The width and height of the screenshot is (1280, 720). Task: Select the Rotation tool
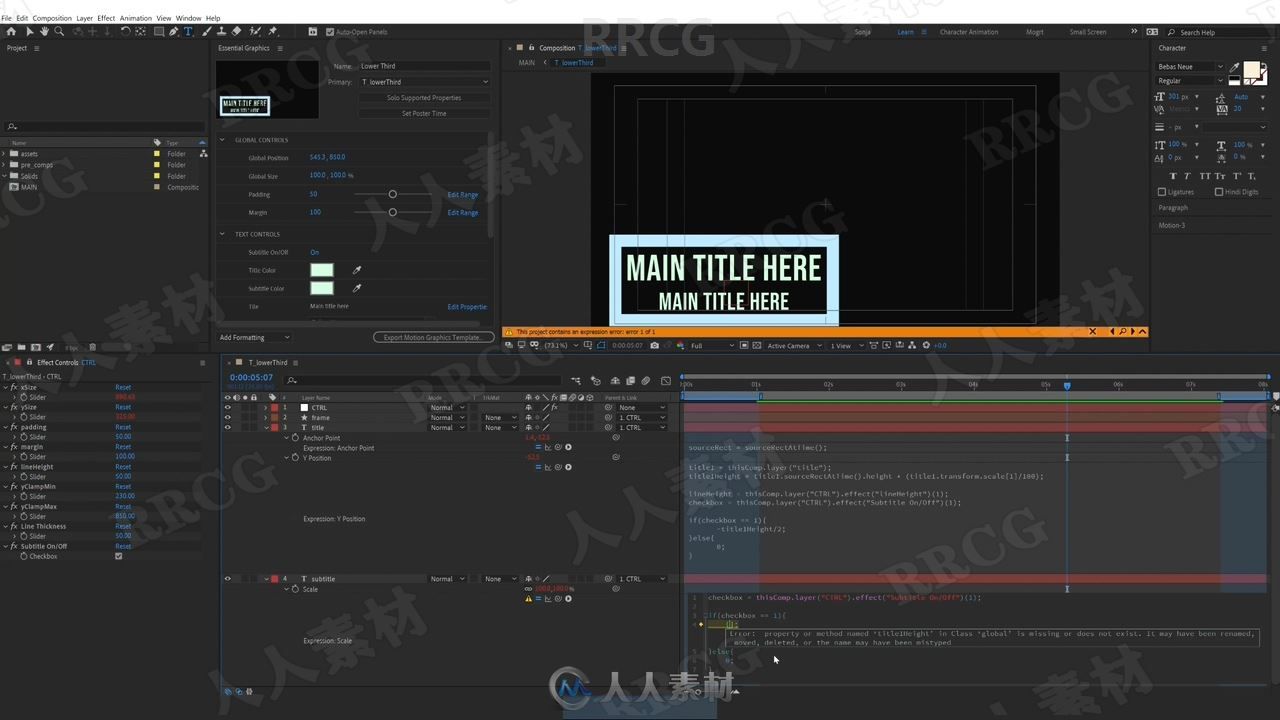125,32
